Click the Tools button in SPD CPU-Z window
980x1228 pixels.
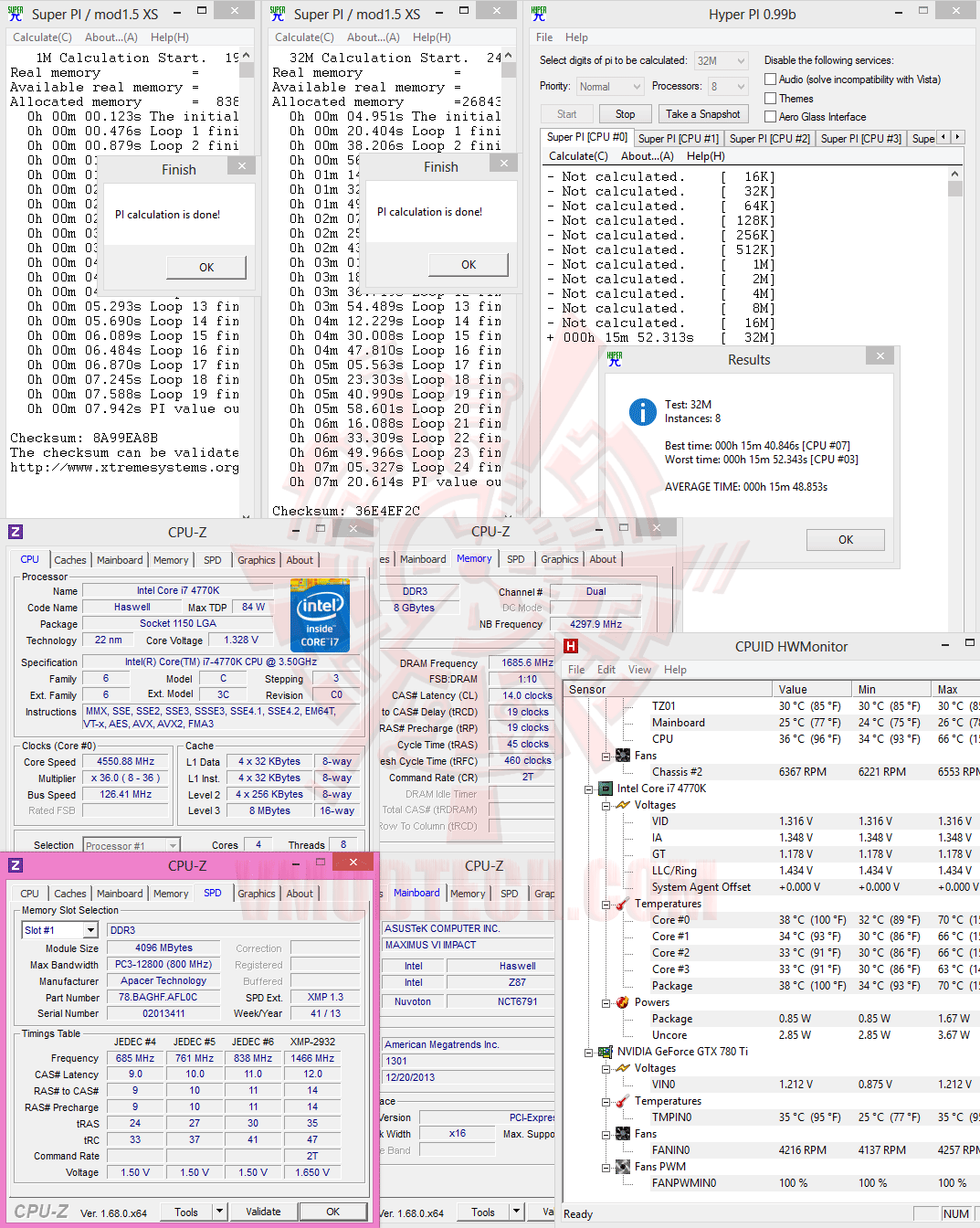click(x=186, y=1212)
